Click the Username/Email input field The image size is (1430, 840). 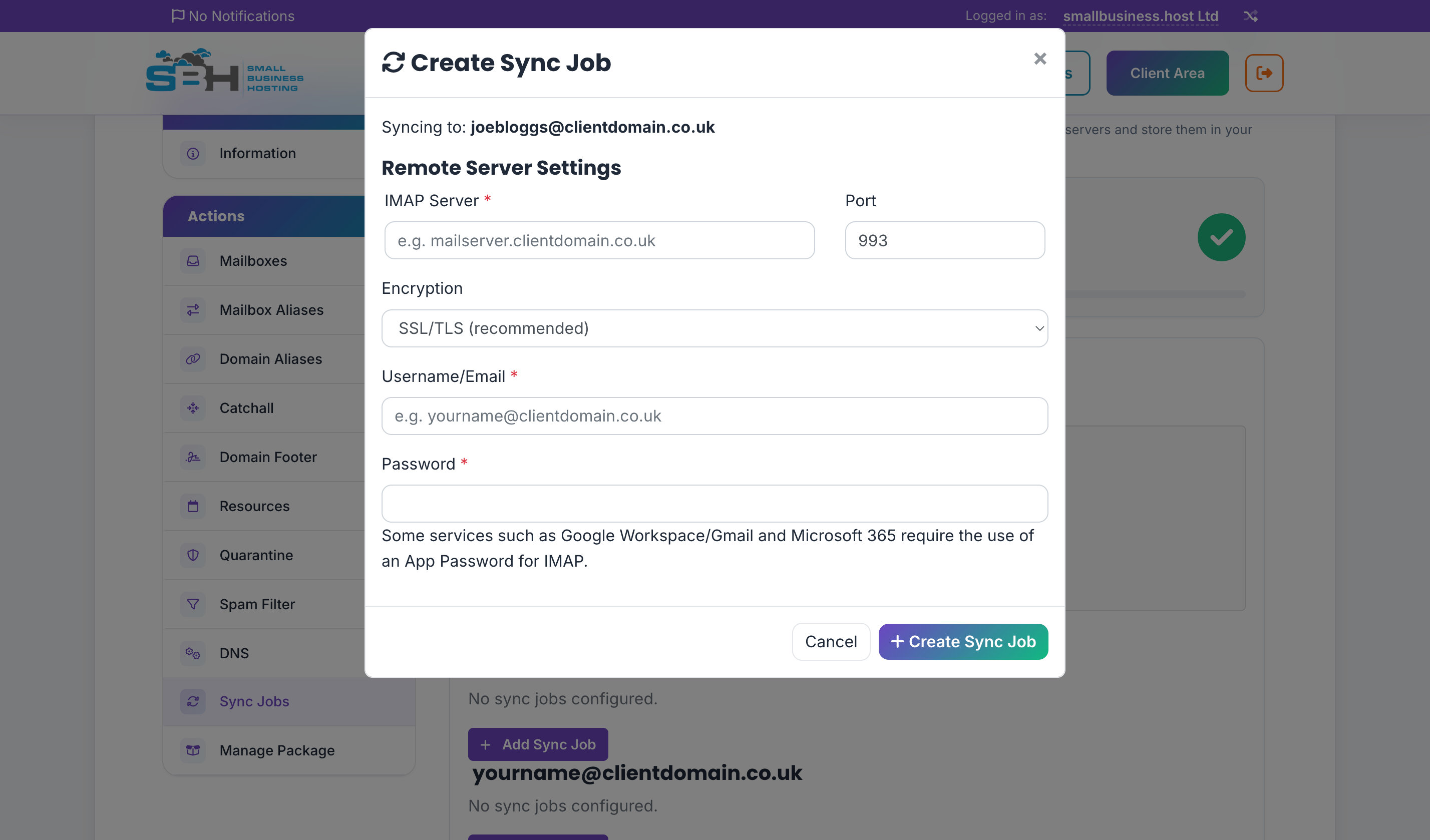point(714,416)
